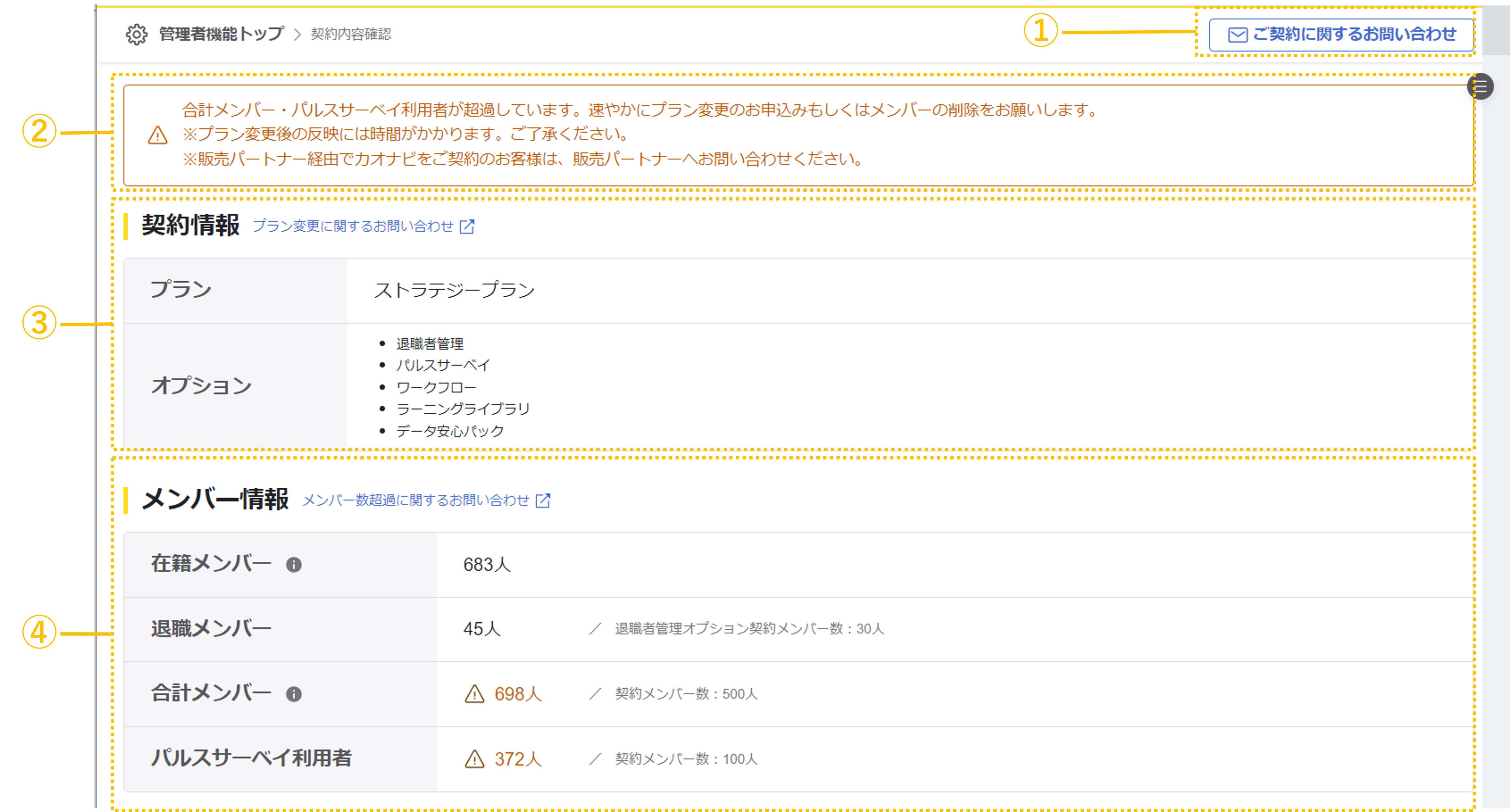Click the envelope icon in inquiry button
Screen dimensions: 1510x812
1237,35
